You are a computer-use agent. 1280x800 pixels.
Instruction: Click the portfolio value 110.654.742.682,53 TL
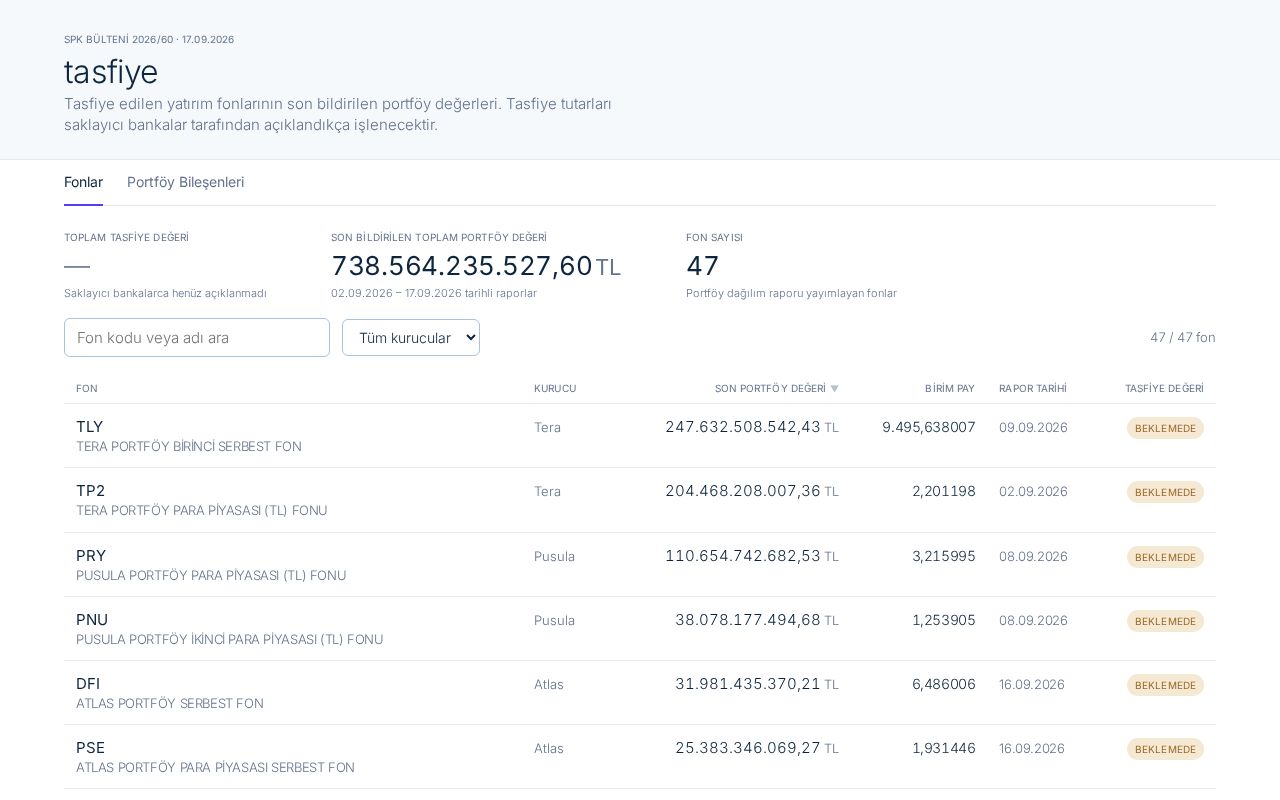[x=752, y=556]
